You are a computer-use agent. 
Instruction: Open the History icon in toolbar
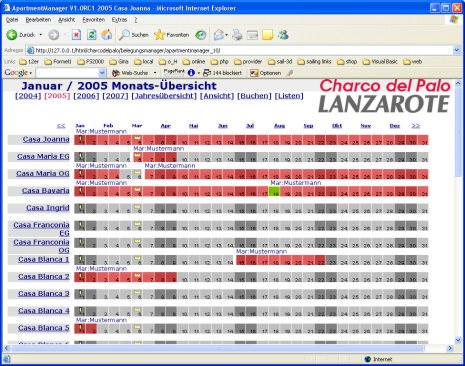point(201,35)
